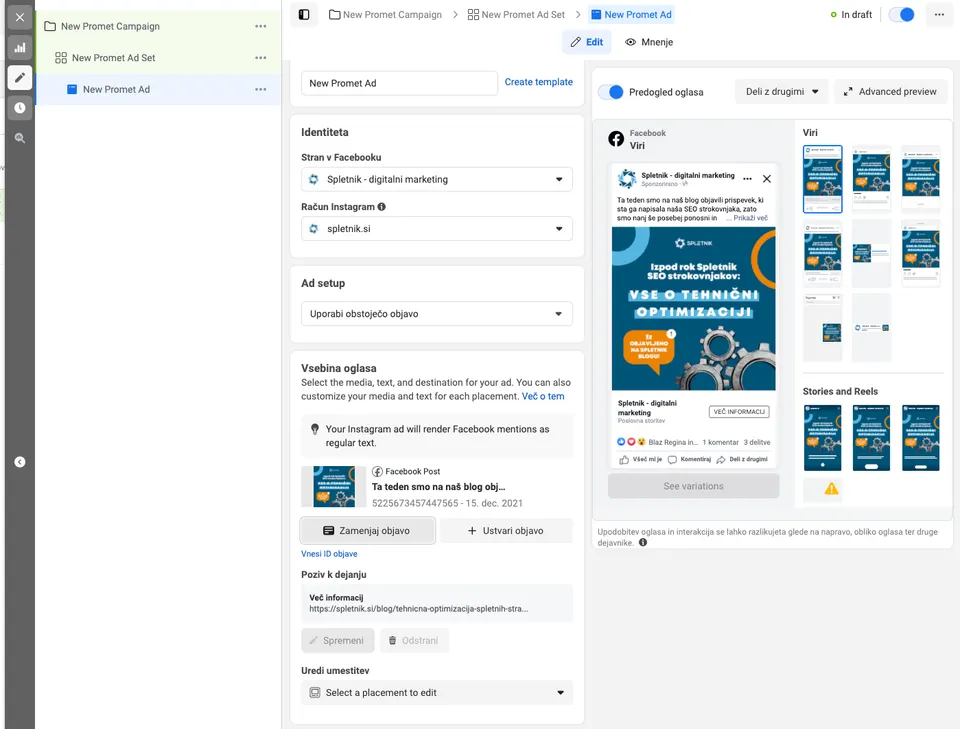The width and height of the screenshot is (960, 729).
Task: Select New Promet Campaign in tree
Action: coord(110,26)
